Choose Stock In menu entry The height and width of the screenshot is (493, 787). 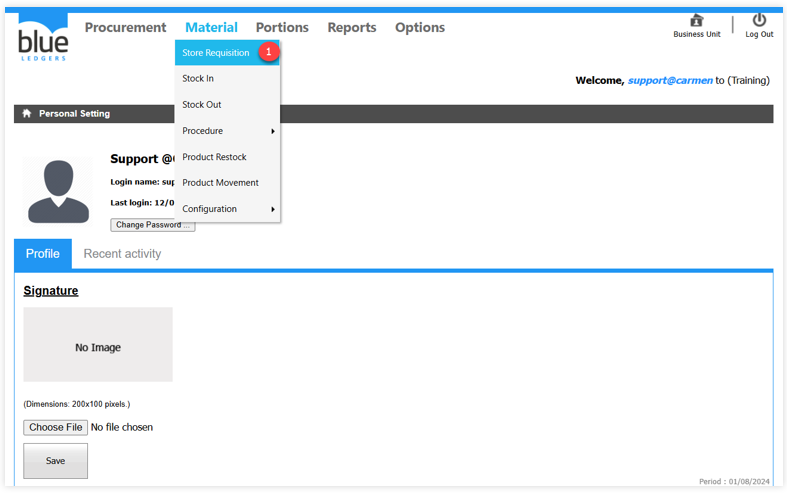pyautogui.click(x=198, y=79)
